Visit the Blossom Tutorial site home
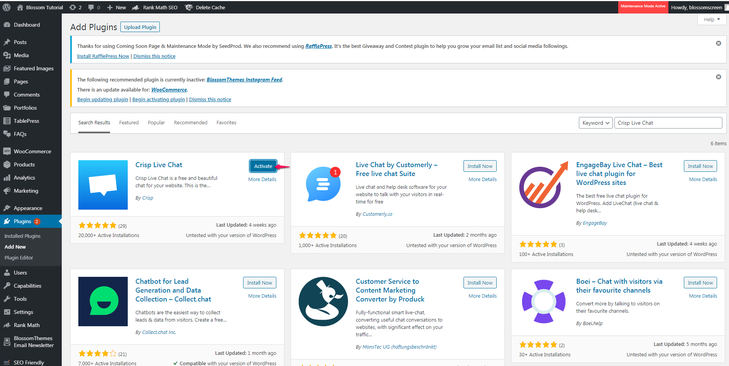The height and width of the screenshot is (366, 729). (40, 7)
